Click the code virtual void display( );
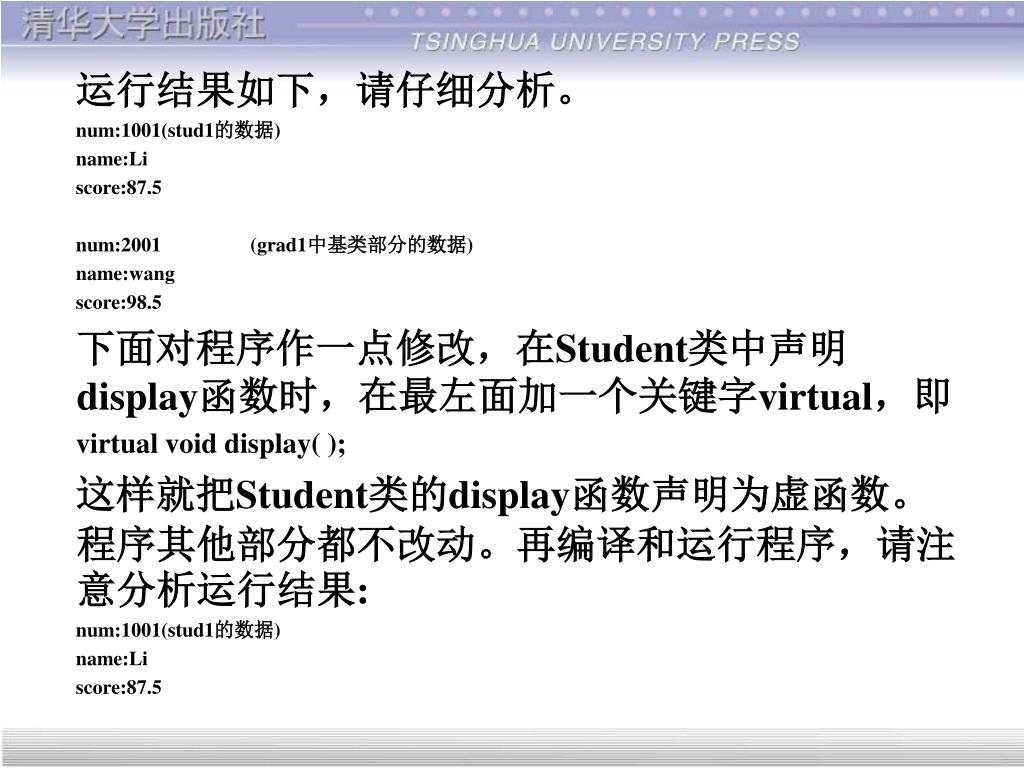Screen dimensions: 1024x768 pos(211,444)
